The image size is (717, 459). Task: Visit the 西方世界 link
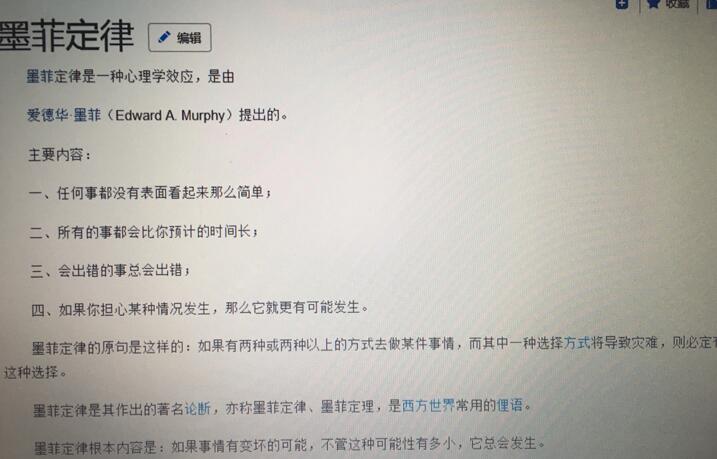[428, 406]
